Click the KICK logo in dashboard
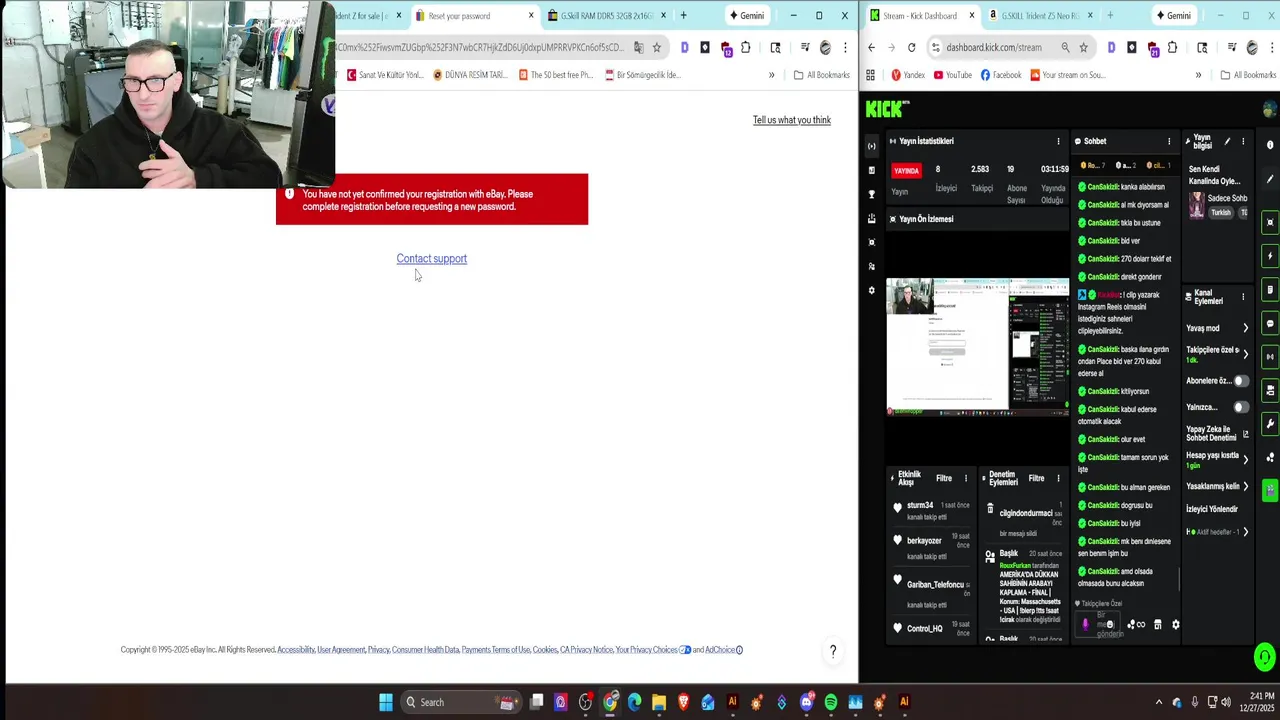This screenshot has width=1280, height=720. tap(886, 109)
